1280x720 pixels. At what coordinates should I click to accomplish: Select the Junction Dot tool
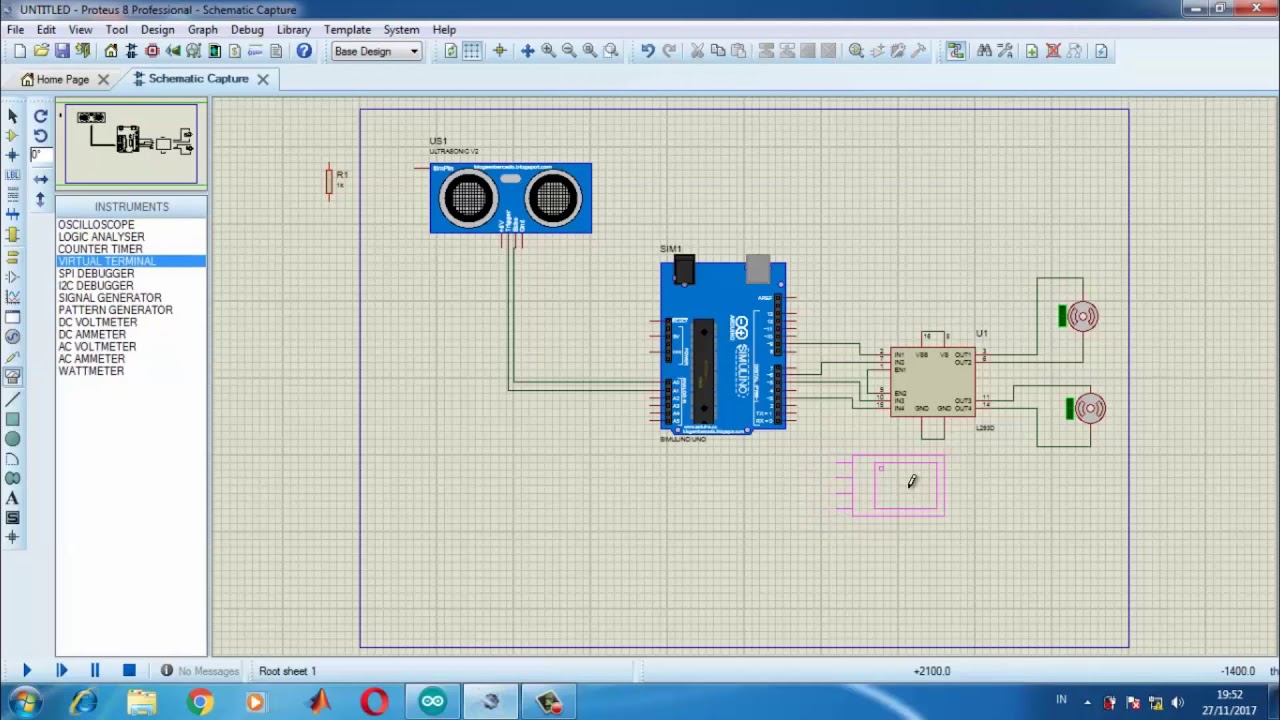pos(13,155)
